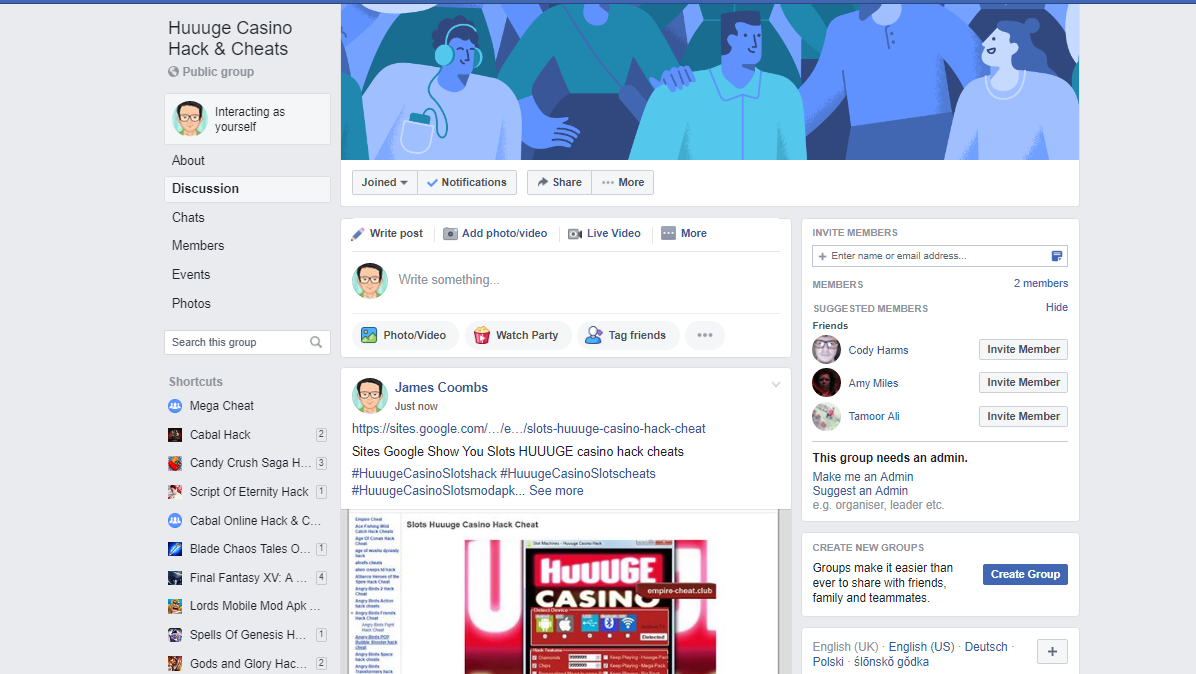Click the ellipsis button after Tag friends
The image size is (1196, 674).
pyautogui.click(x=705, y=335)
